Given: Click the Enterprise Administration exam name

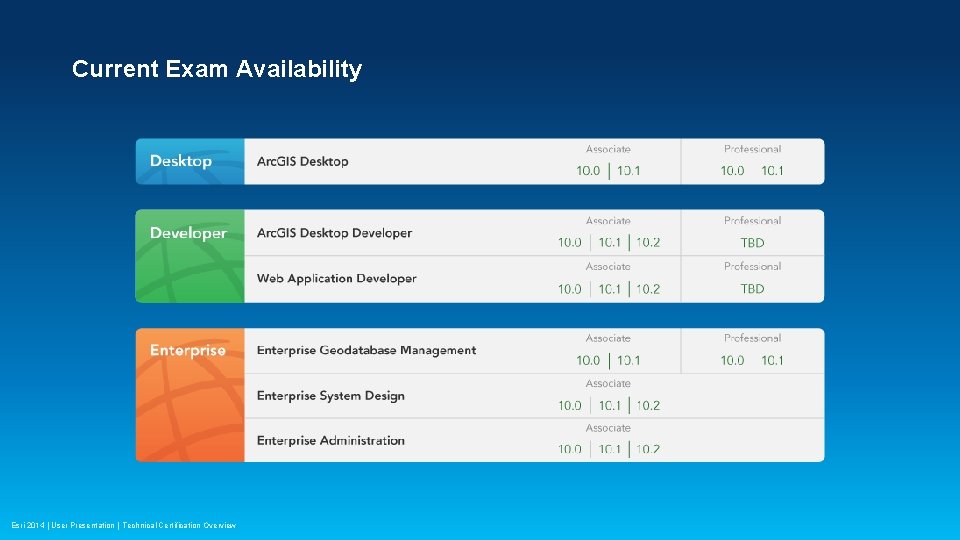Looking at the screenshot, I should point(331,441).
